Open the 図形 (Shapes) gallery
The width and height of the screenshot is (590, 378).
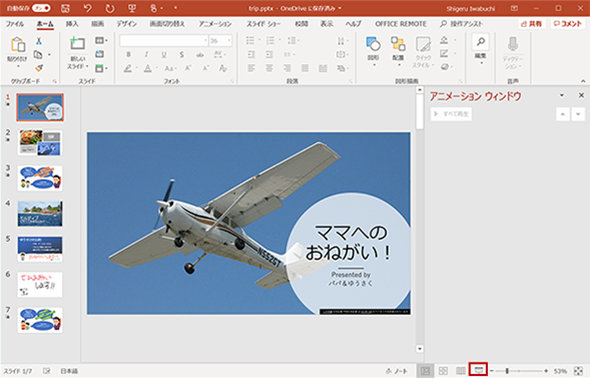(373, 52)
